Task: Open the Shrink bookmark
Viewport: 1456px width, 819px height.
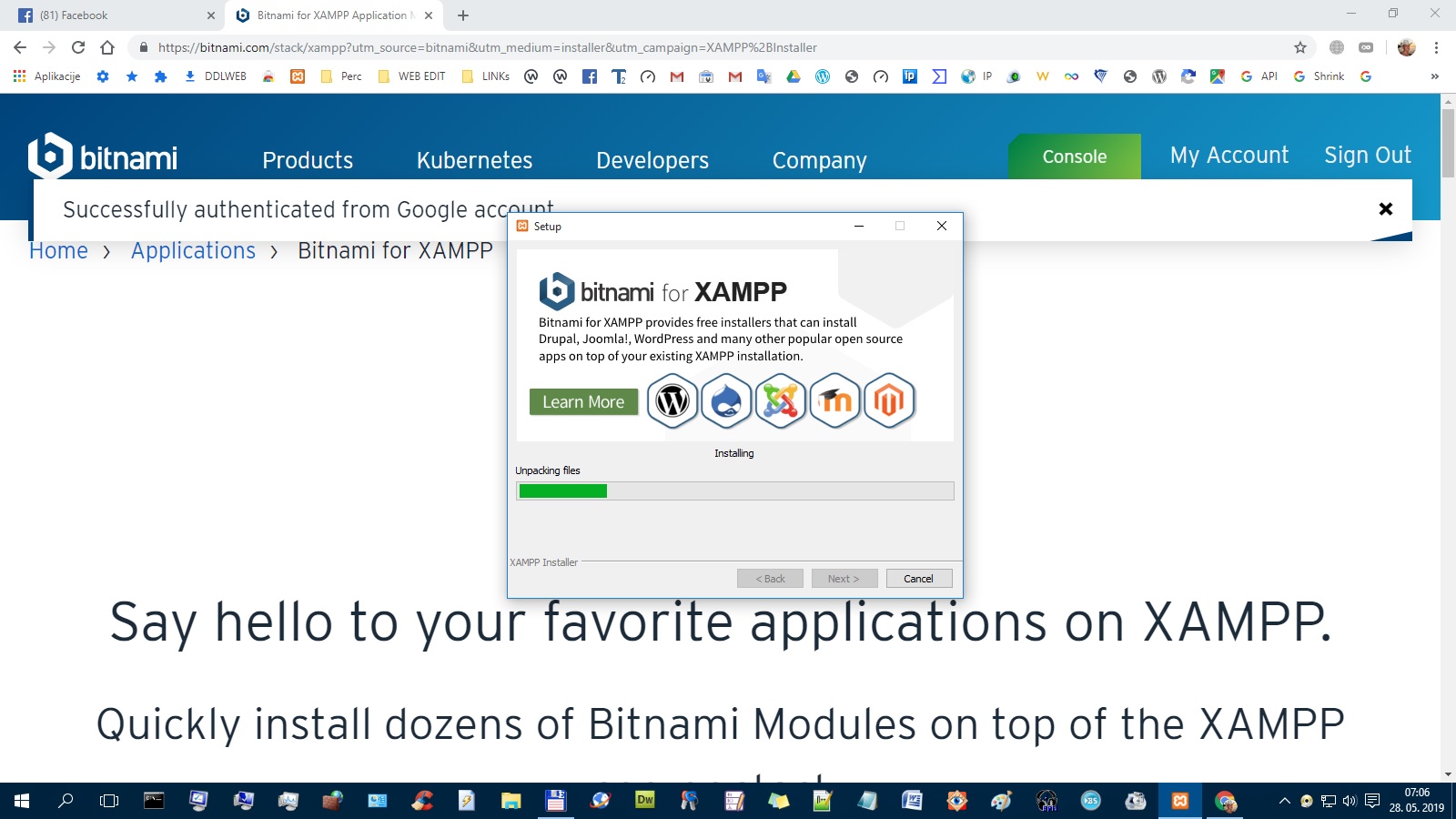Action: [1319, 76]
